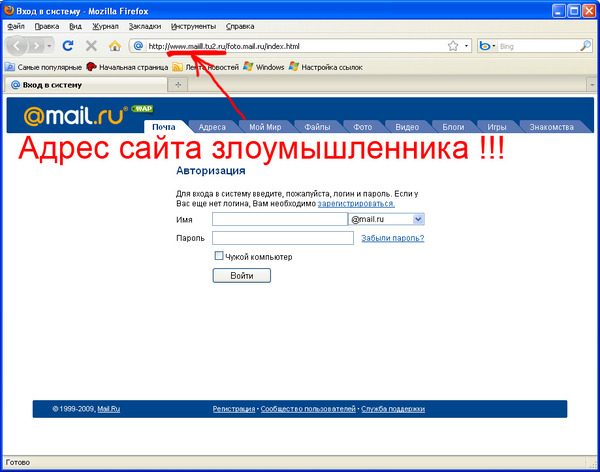Check the Чужой компьютер checkbox

[x=218, y=256]
